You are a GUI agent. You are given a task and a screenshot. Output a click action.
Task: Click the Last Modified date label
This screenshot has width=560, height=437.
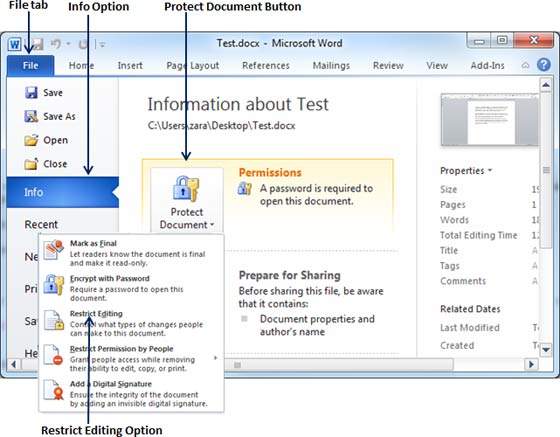[x=470, y=327]
